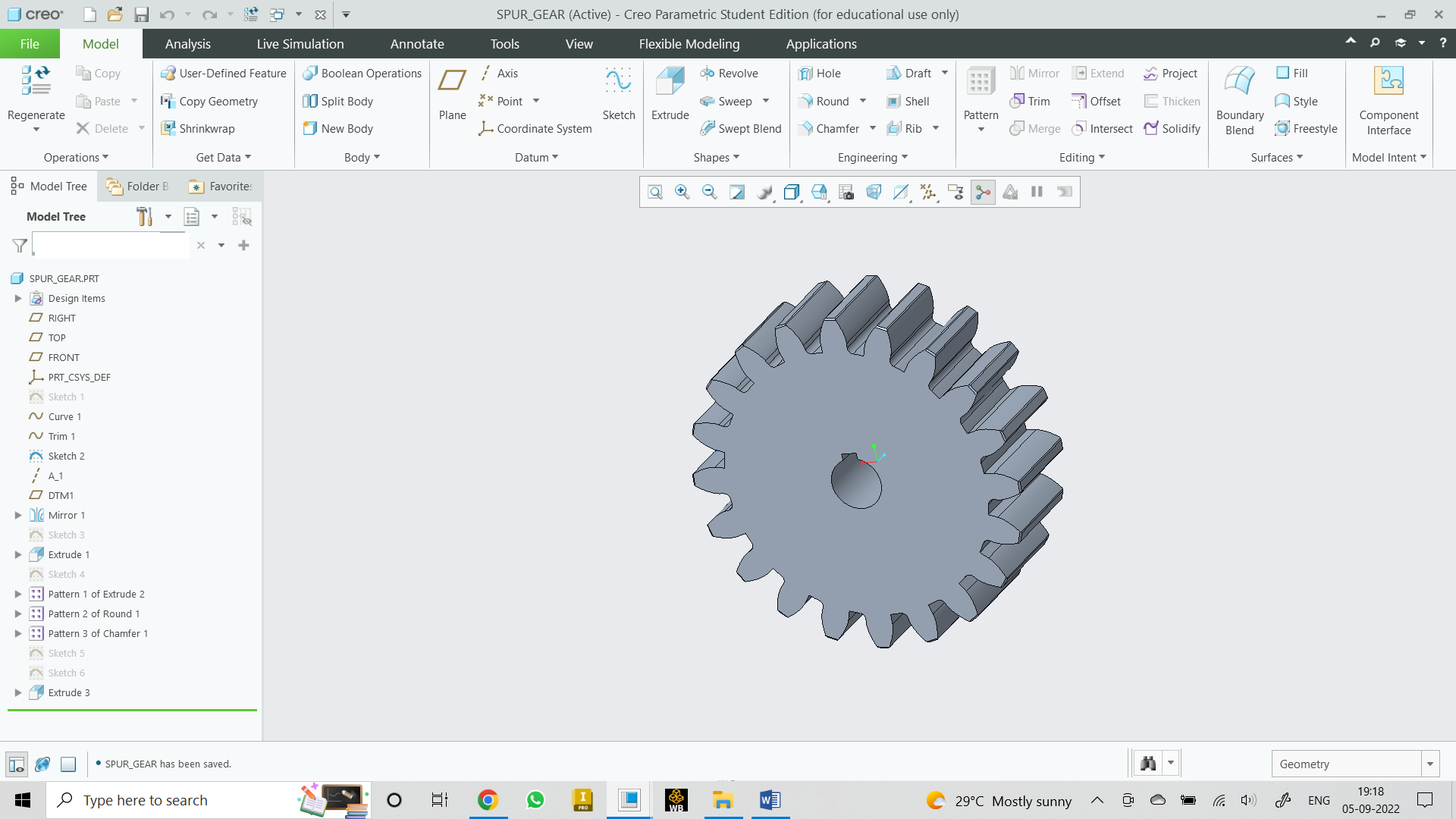
Task: Click the Open file icon
Action: pos(115,14)
